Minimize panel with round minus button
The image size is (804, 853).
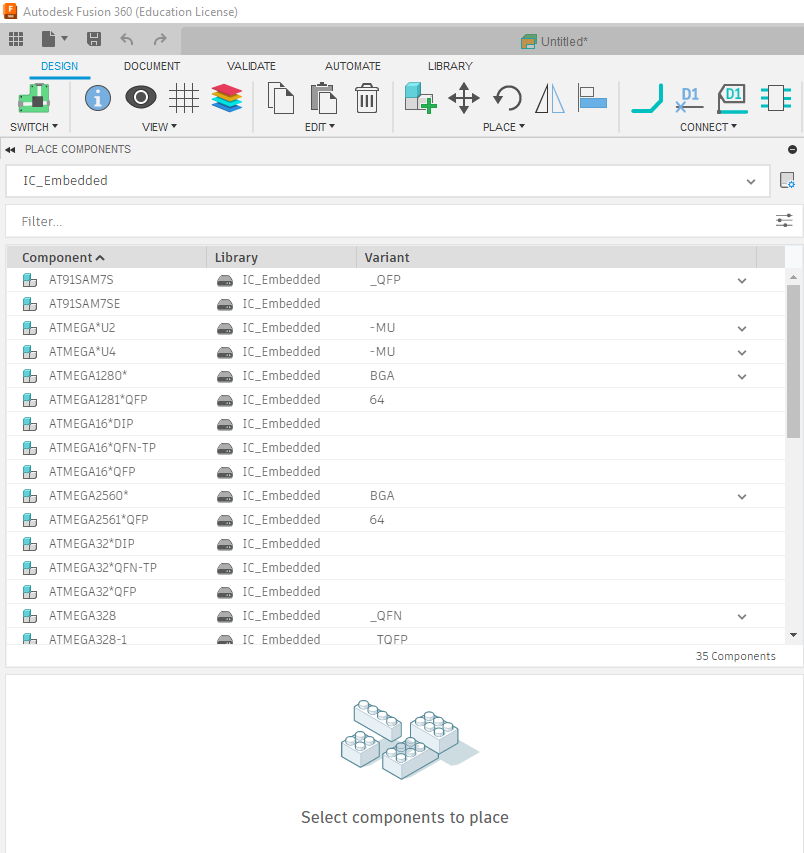[x=793, y=150]
